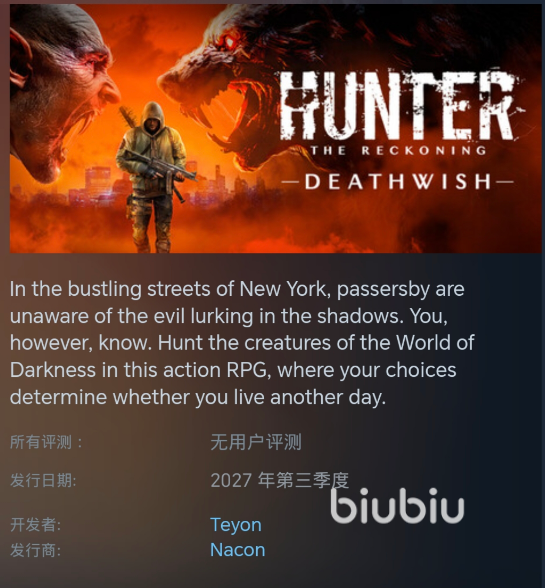Click the HUNTER title logo in banner
545x588 pixels.
tap(399, 105)
